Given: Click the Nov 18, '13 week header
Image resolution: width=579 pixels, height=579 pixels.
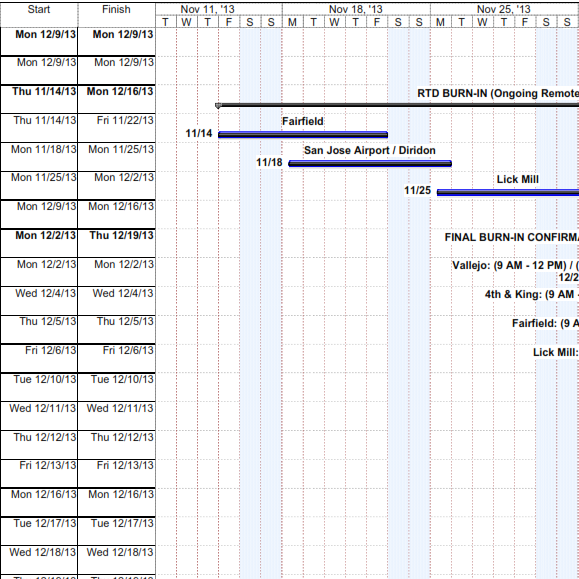Looking at the screenshot, I should (356, 9).
